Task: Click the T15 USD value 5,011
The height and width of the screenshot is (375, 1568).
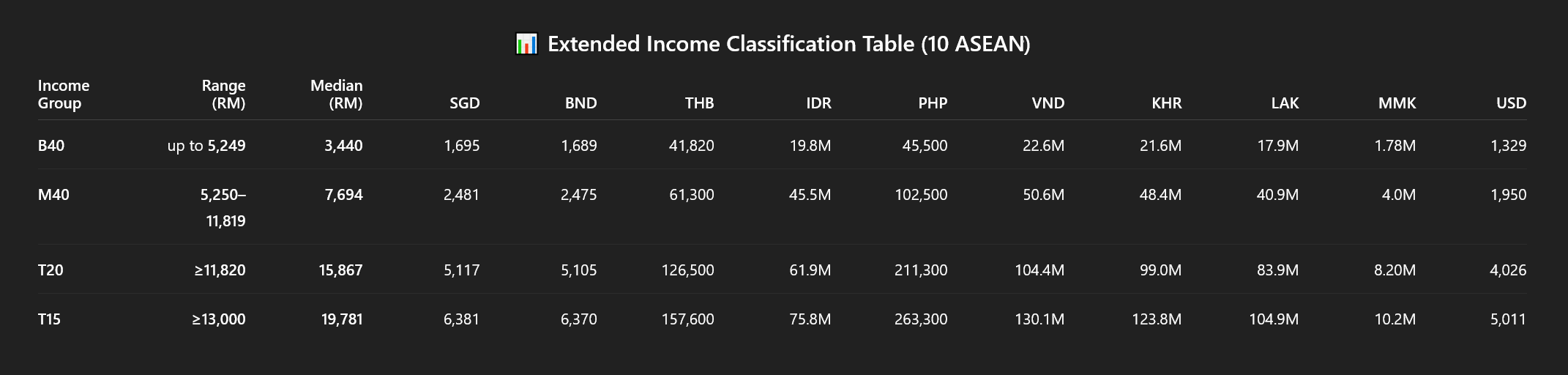Action: click(x=1508, y=319)
